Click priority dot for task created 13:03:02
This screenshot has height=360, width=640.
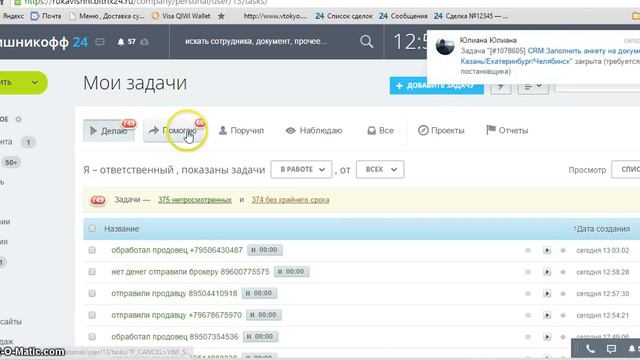point(563,250)
